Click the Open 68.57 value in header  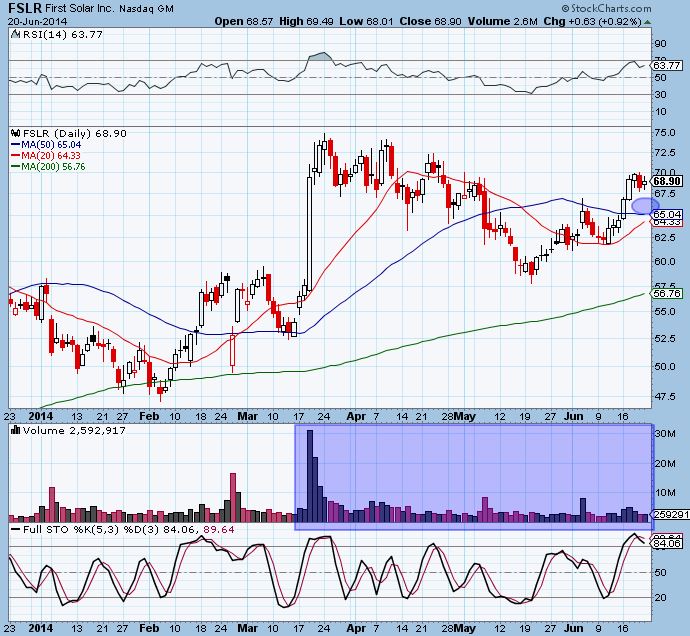click(244, 21)
